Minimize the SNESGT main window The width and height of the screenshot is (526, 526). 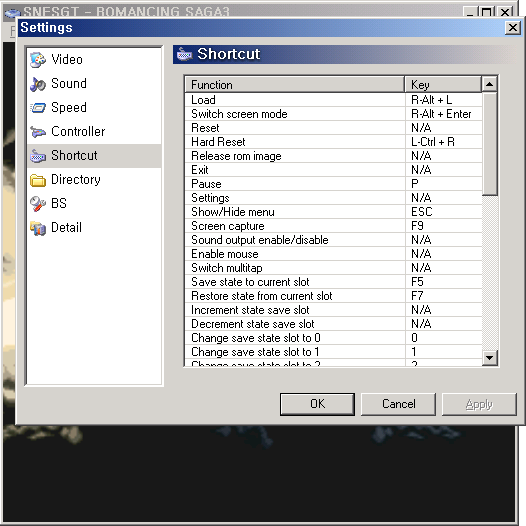471,12
